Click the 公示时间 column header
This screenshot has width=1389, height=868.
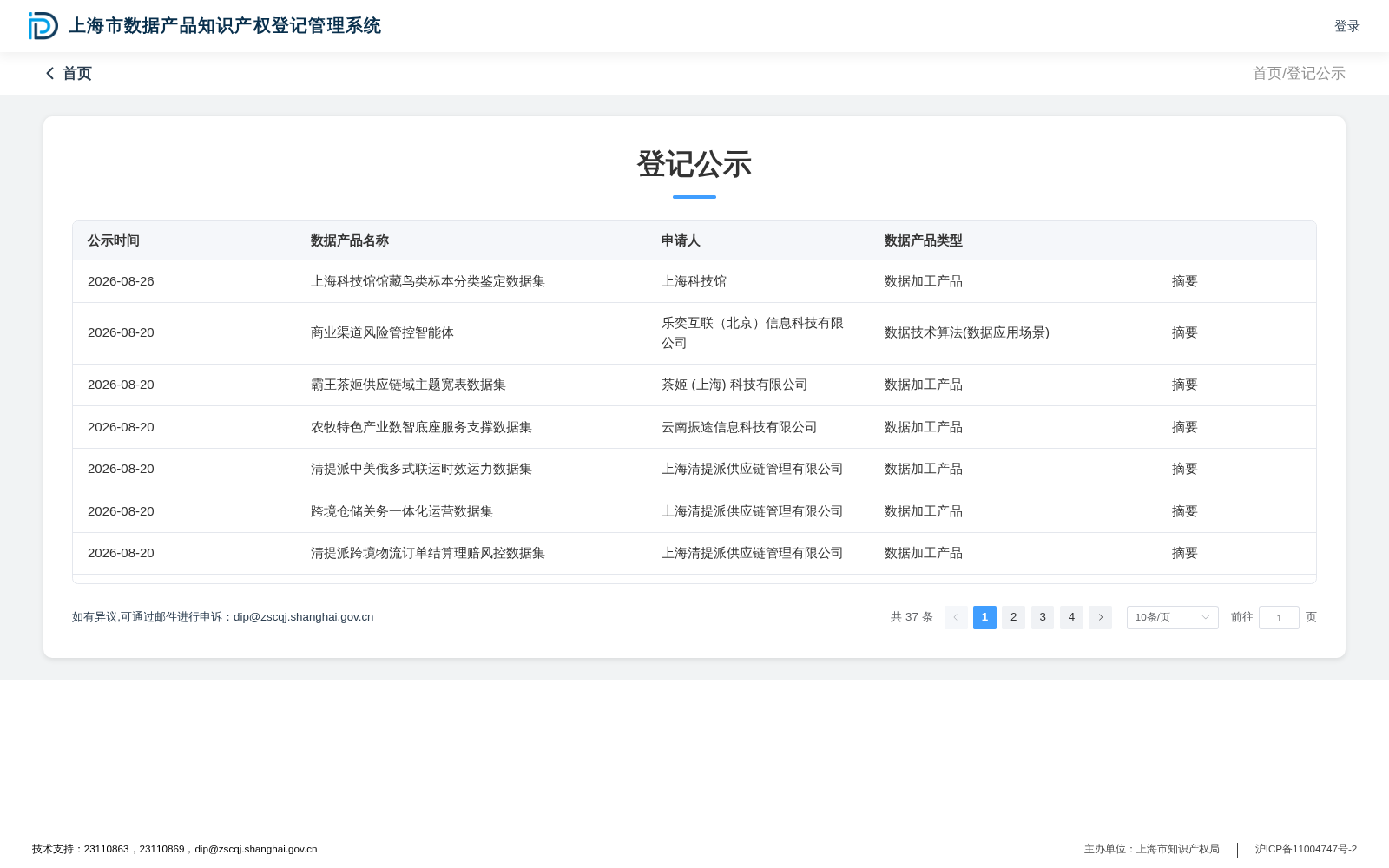tap(114, 240)
